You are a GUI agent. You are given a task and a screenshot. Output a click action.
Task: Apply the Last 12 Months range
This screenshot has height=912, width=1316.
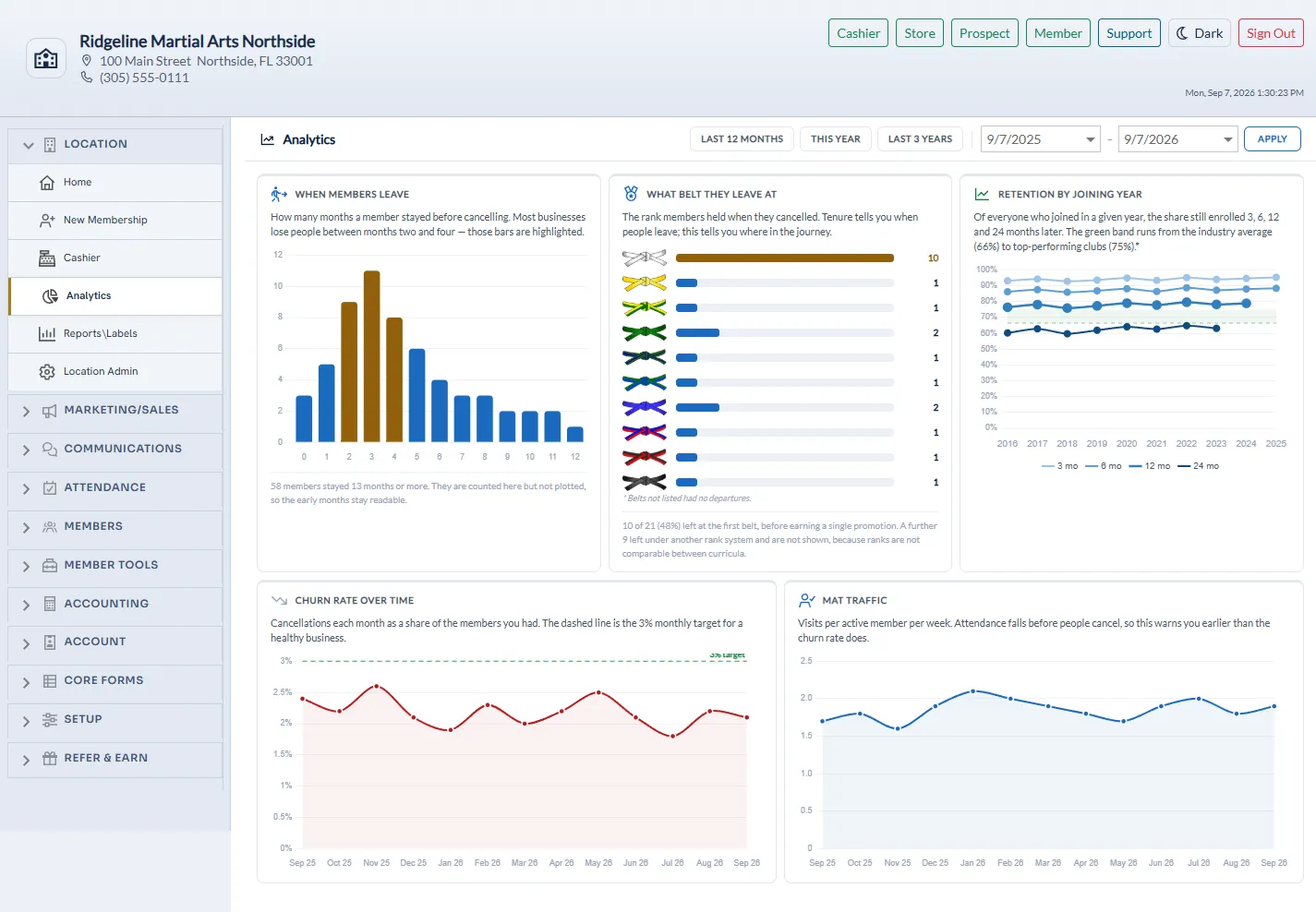point(742,139)
